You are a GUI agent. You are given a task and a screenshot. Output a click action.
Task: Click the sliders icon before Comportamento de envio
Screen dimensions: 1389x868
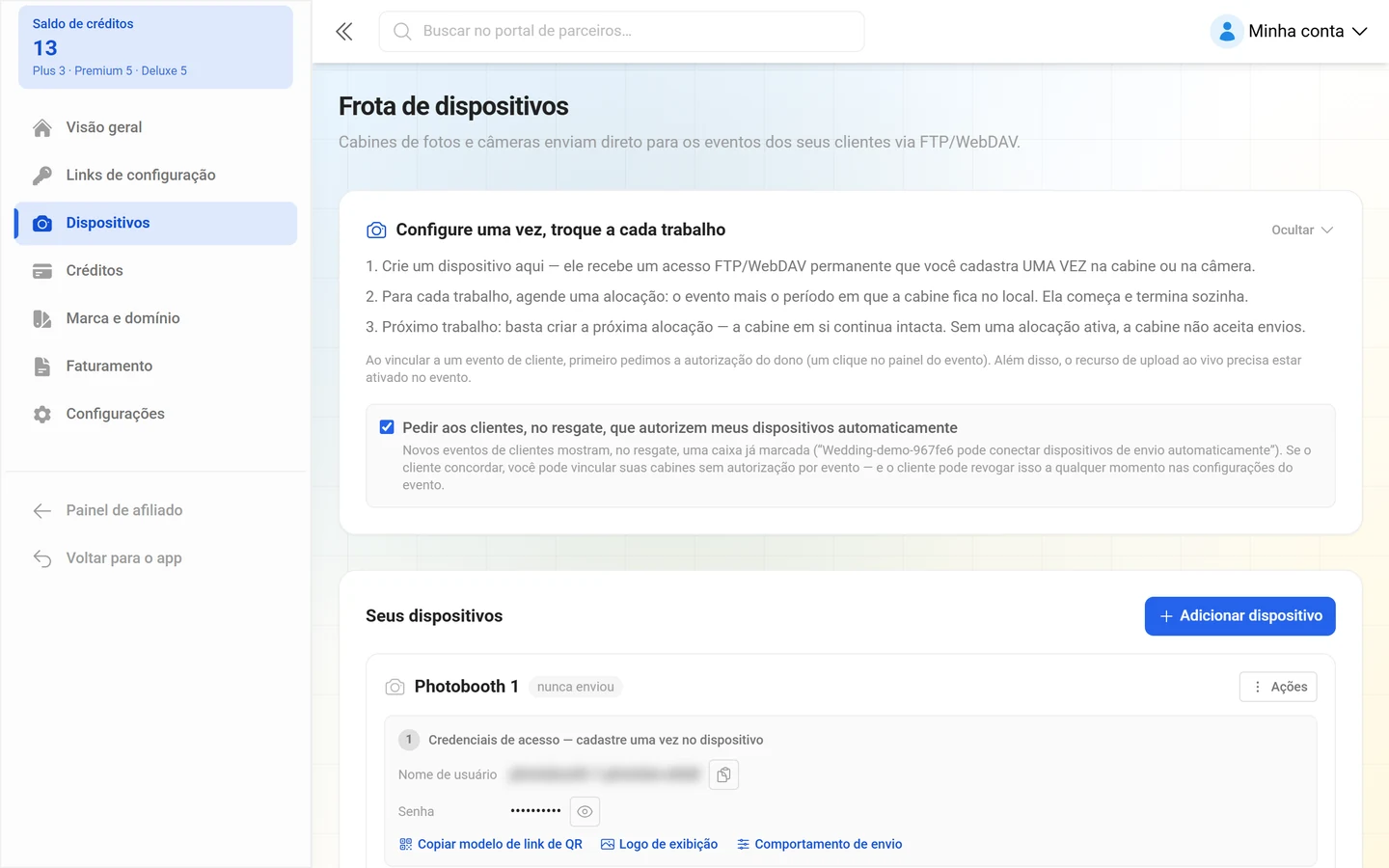click(x=743, y=844)
